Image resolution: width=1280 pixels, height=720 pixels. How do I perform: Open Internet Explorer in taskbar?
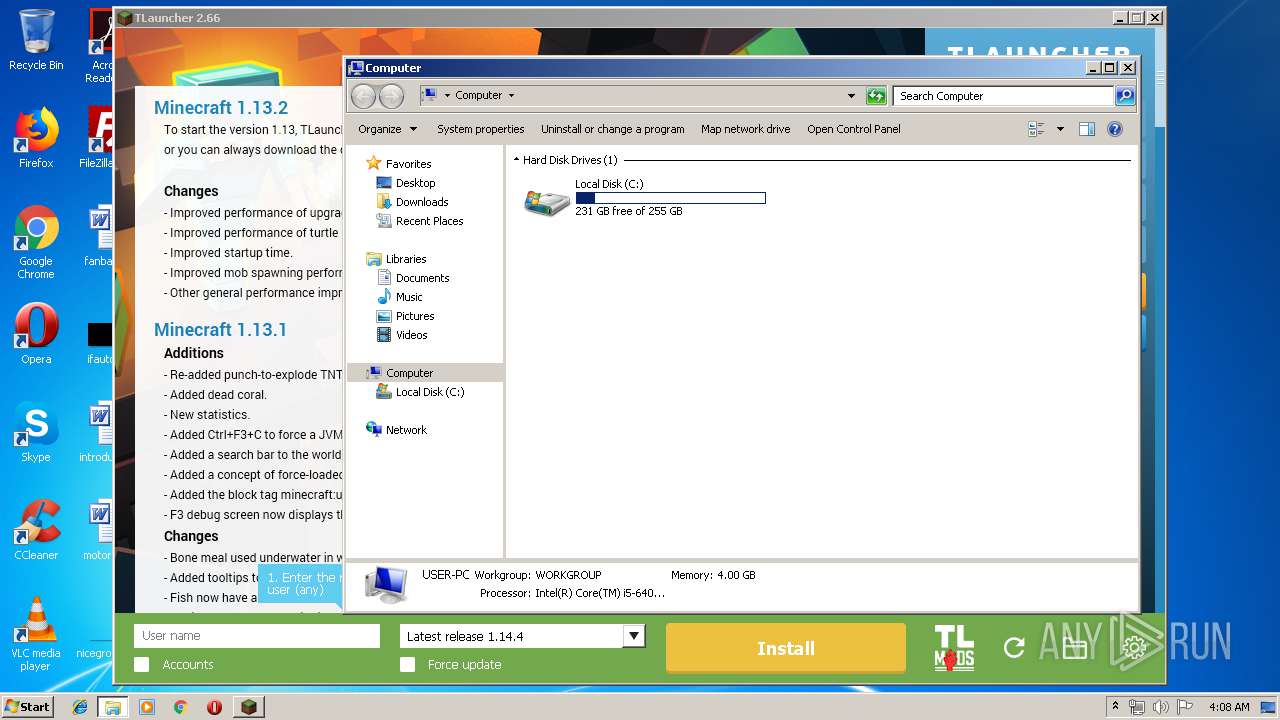coord(80,707)
